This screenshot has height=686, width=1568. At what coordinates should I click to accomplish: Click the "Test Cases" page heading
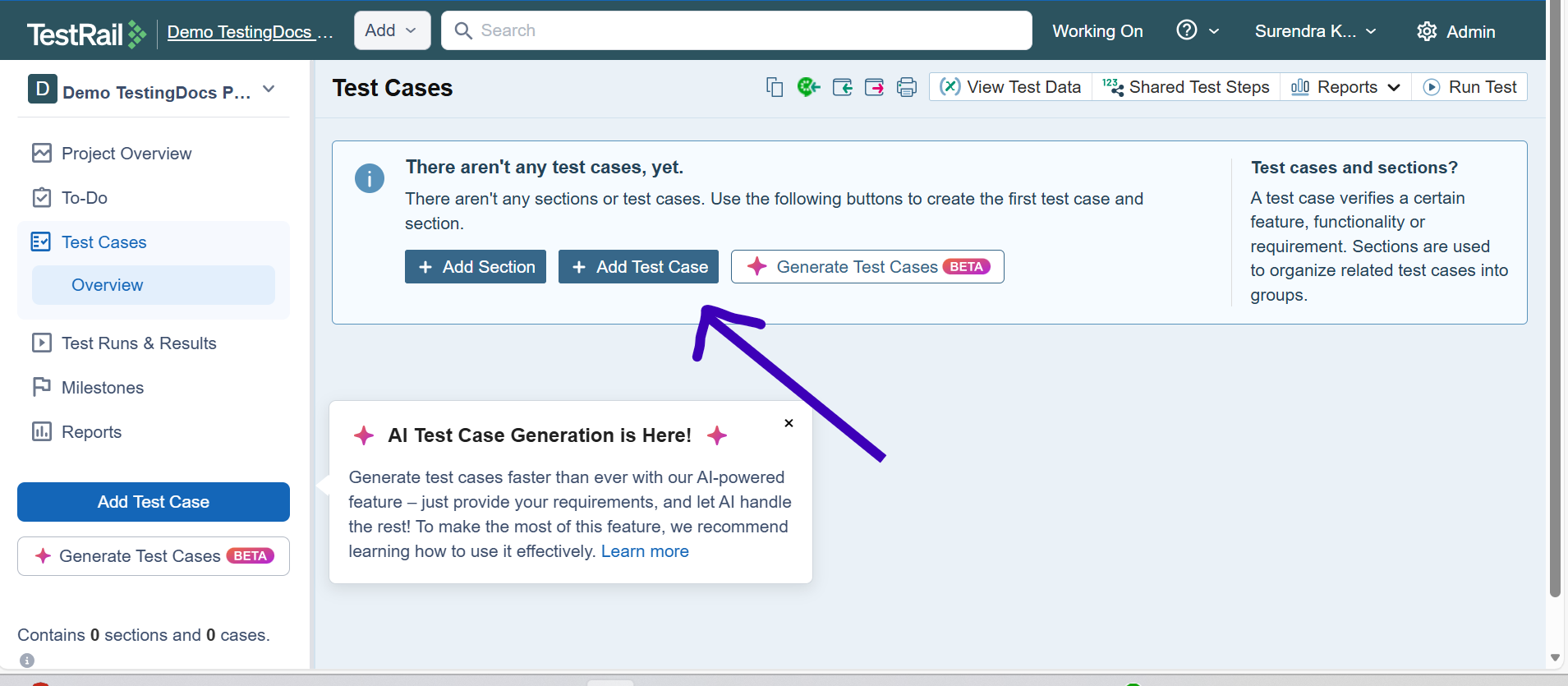click(x=393, y=88)
